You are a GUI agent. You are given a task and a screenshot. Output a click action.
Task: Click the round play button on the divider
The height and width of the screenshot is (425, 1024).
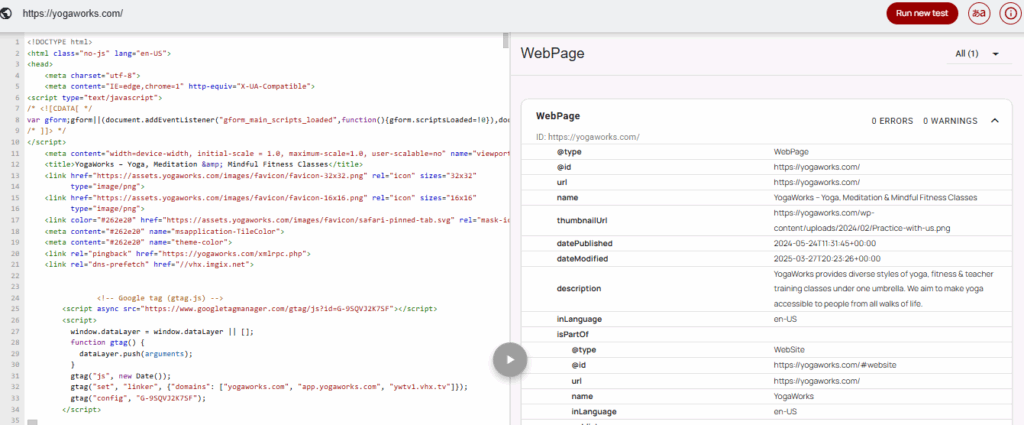pyautogui.click(x=510, y=359)
